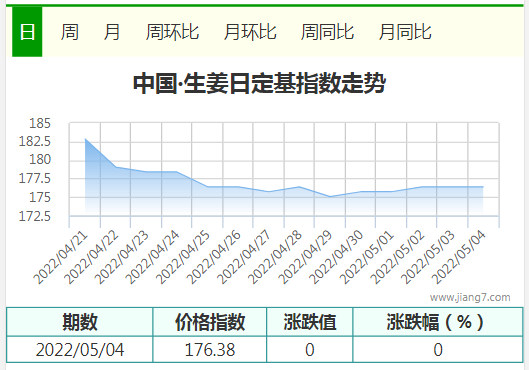Click the chart title 中国·生姜日定基指数走势
529x370 pixels.
point(259,83)
